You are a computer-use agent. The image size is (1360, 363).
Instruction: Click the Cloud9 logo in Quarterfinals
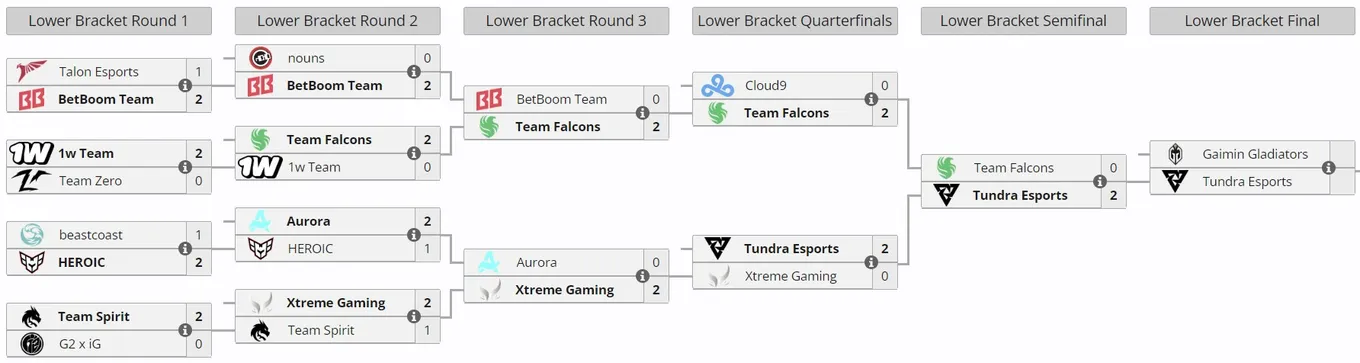pyautogui.click(x=718, y=85)
